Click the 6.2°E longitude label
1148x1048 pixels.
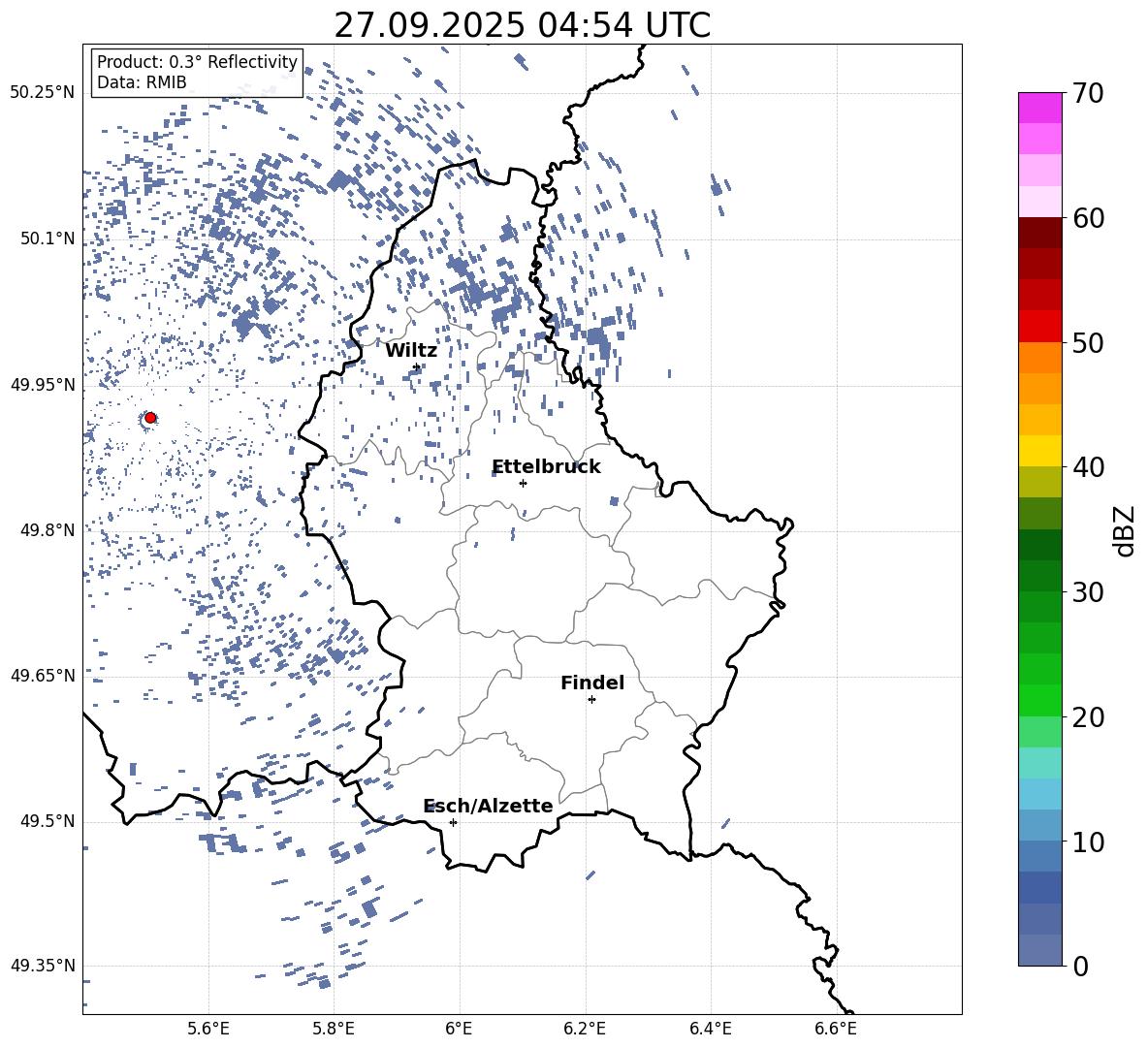585,1029
